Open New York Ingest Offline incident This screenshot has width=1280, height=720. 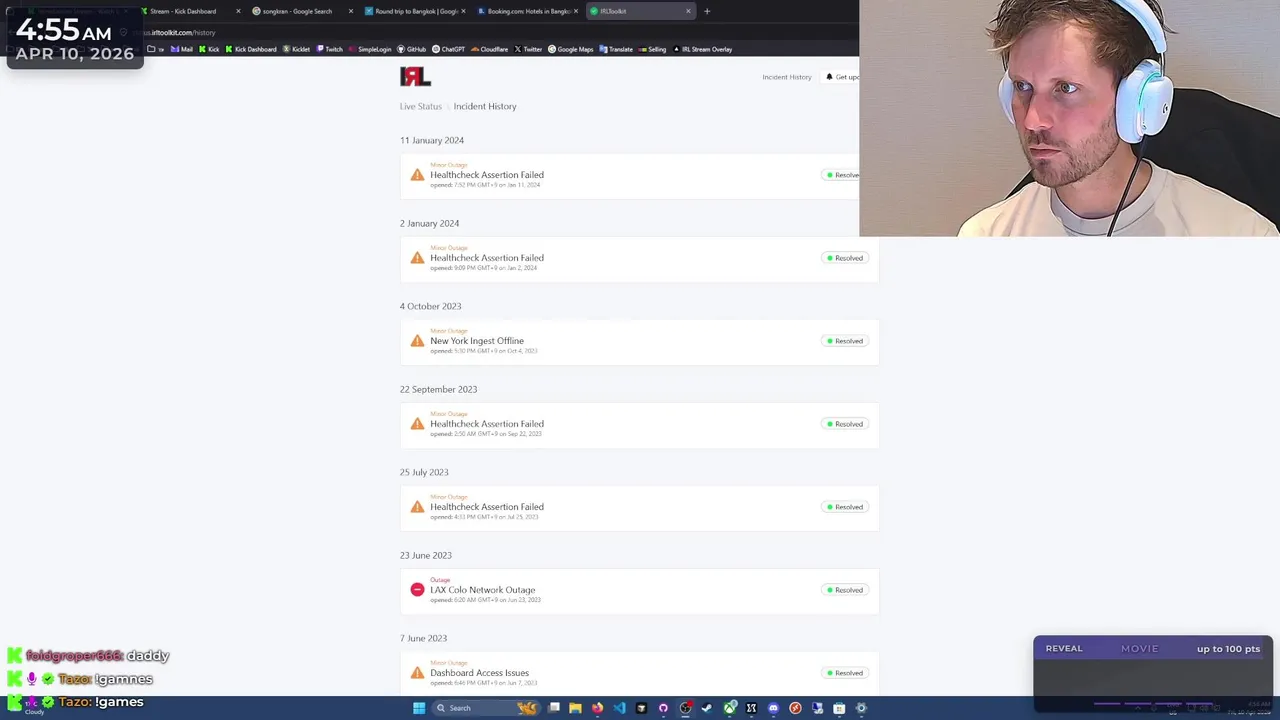coord(639,341)
